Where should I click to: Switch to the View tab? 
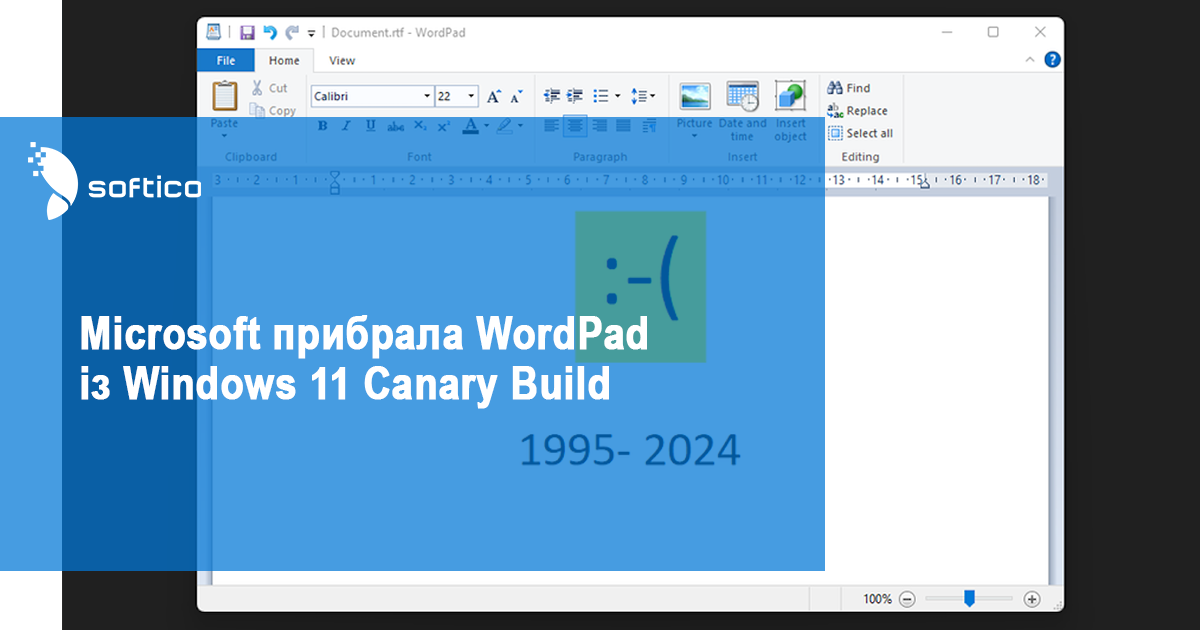[x=342, y=60]
